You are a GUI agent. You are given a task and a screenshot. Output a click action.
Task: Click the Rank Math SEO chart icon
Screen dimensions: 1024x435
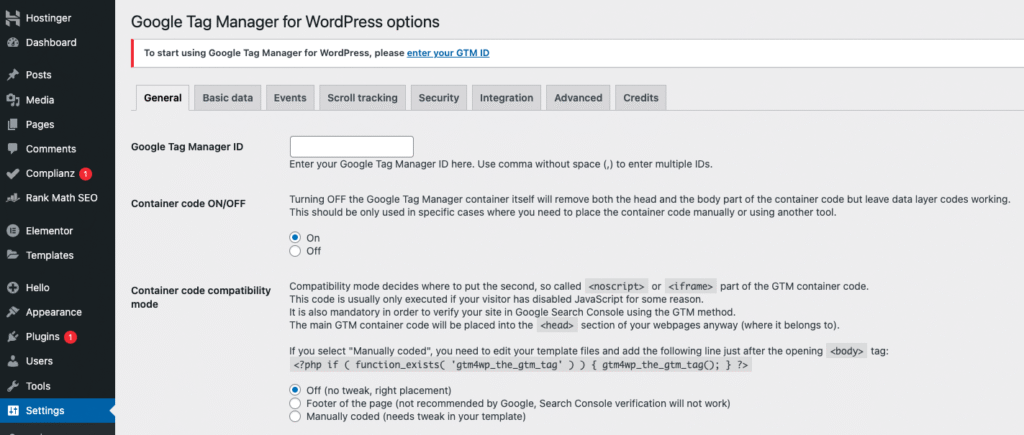[x=13, y=198]
